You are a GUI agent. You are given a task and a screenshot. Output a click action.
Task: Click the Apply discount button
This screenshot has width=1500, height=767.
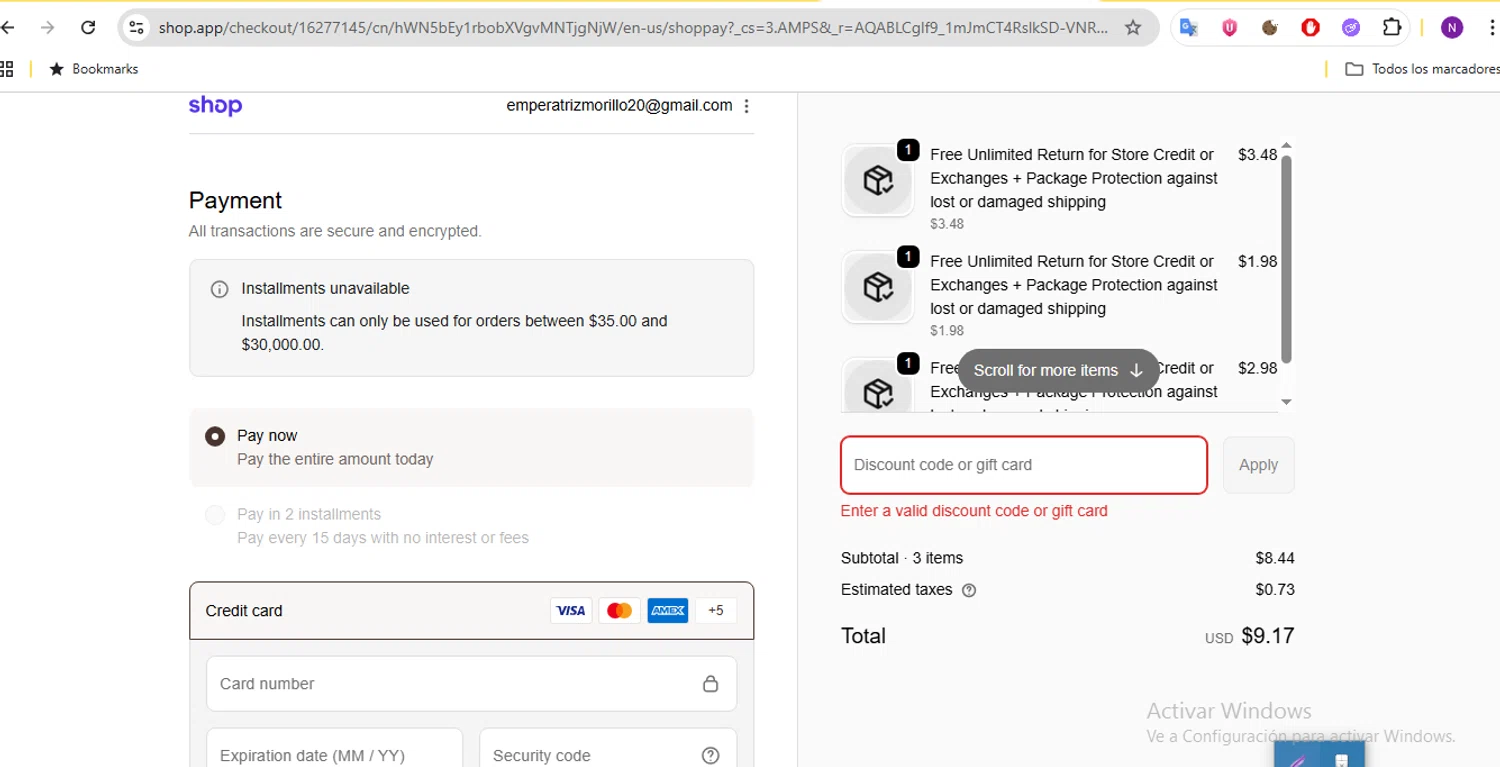pos(1258,465)
